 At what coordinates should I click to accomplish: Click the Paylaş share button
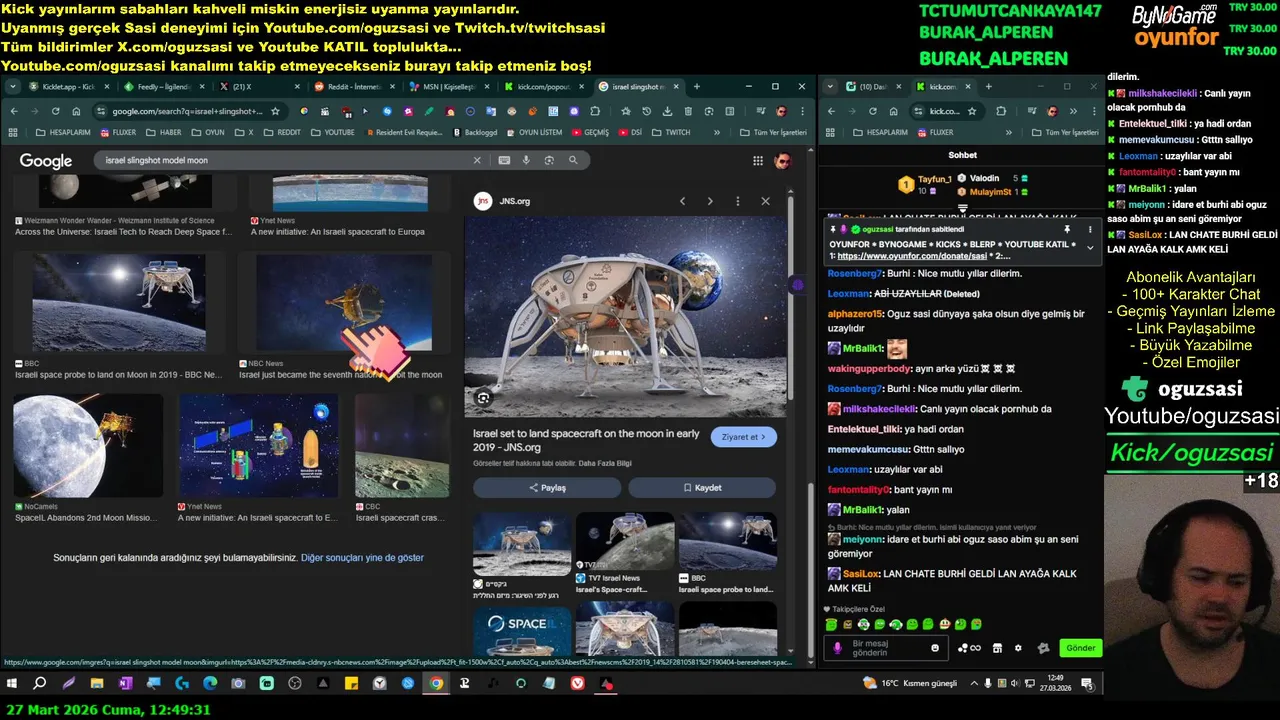(x=547, y=488)
